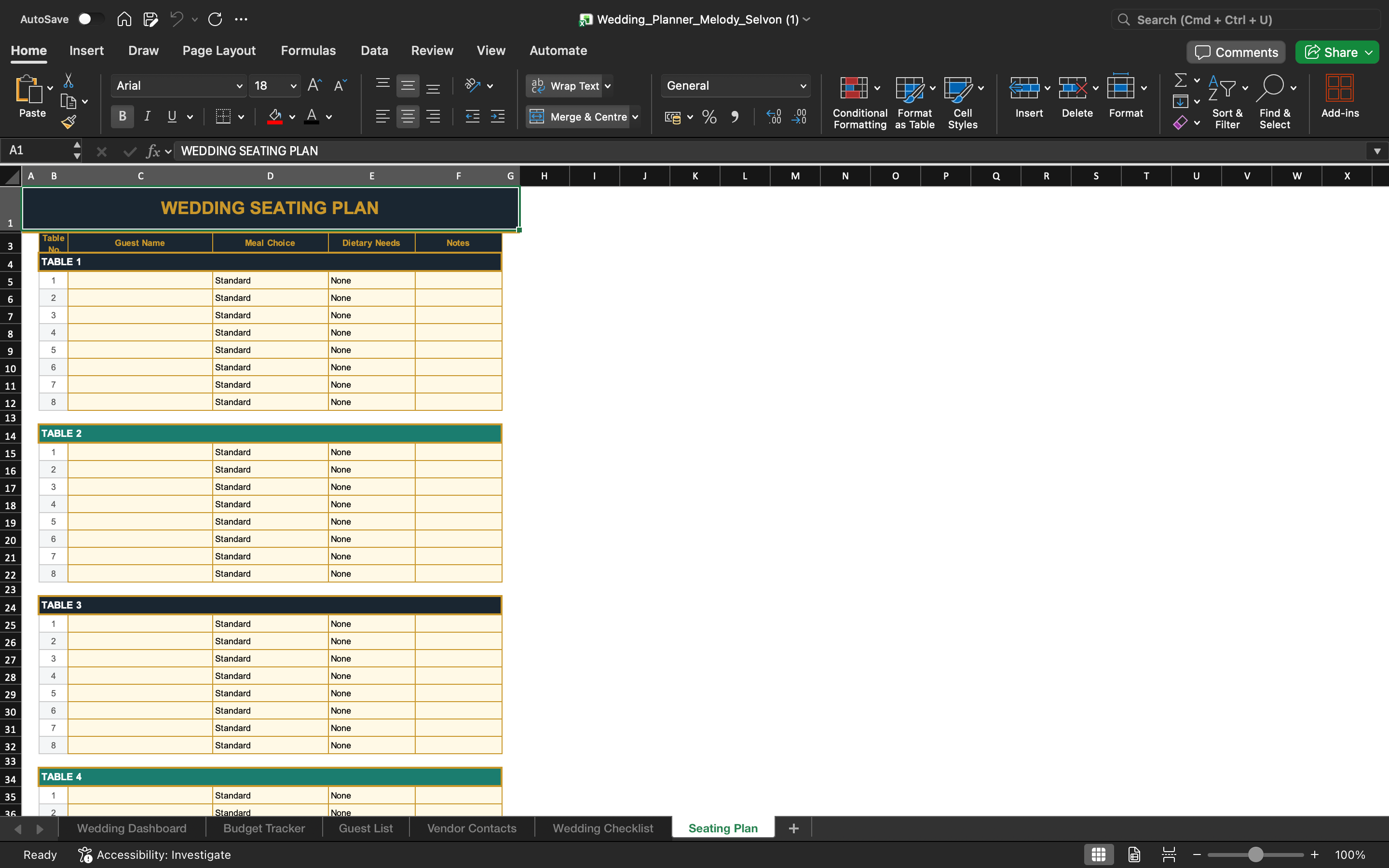
Task: Increase indent
Action: (x=498, y=117)
